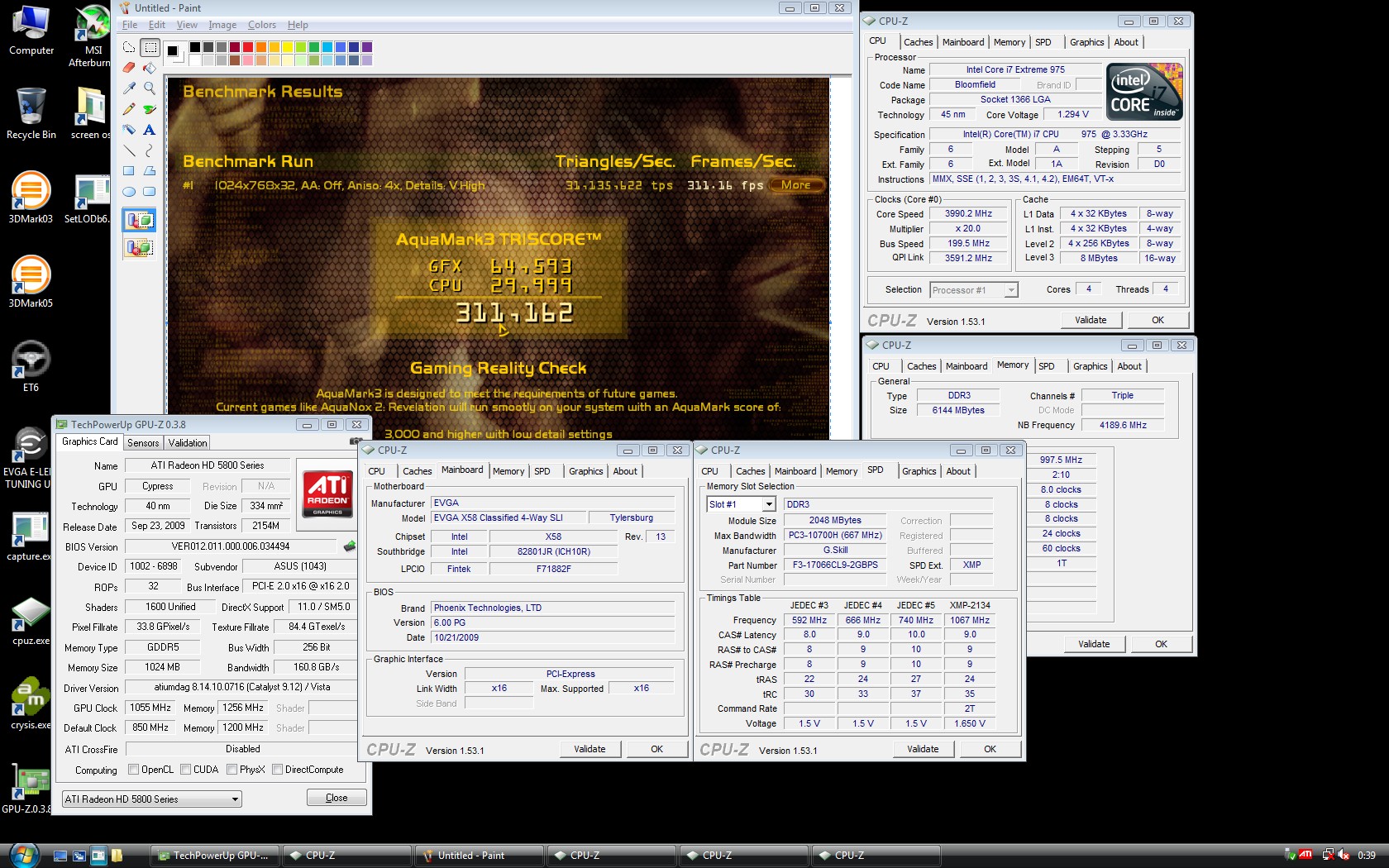Switch to Sensors tab in GPU-Z
Image resolution: width=1389 pixels, height=868 pixels.
pos(143,443)
